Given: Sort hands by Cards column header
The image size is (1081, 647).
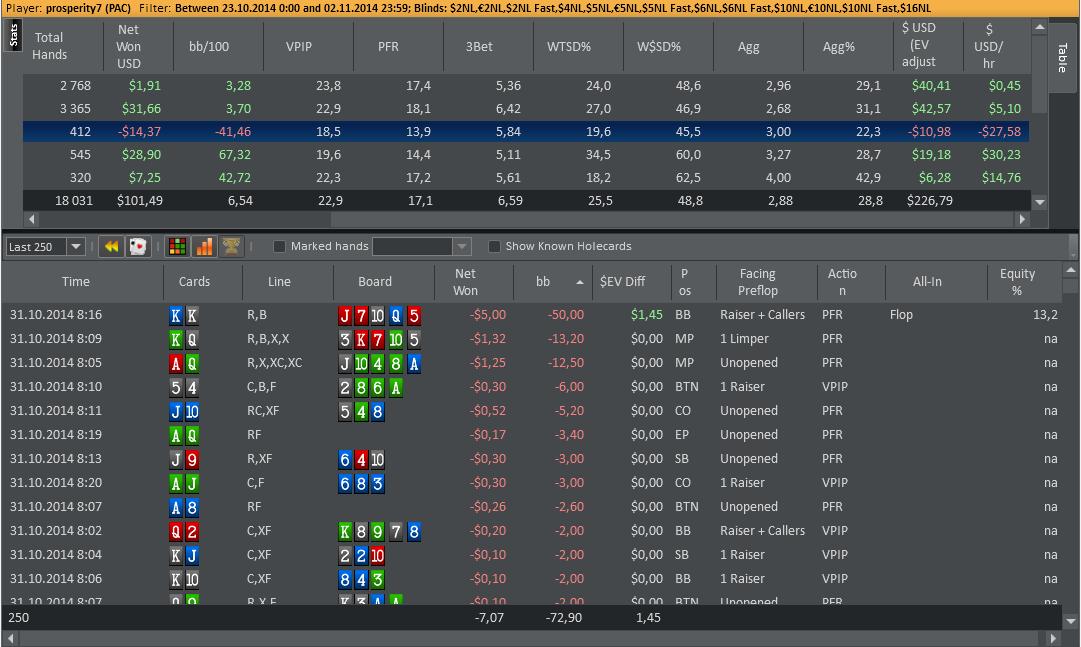Looking at the screenshot, I should tap(194, 281).
